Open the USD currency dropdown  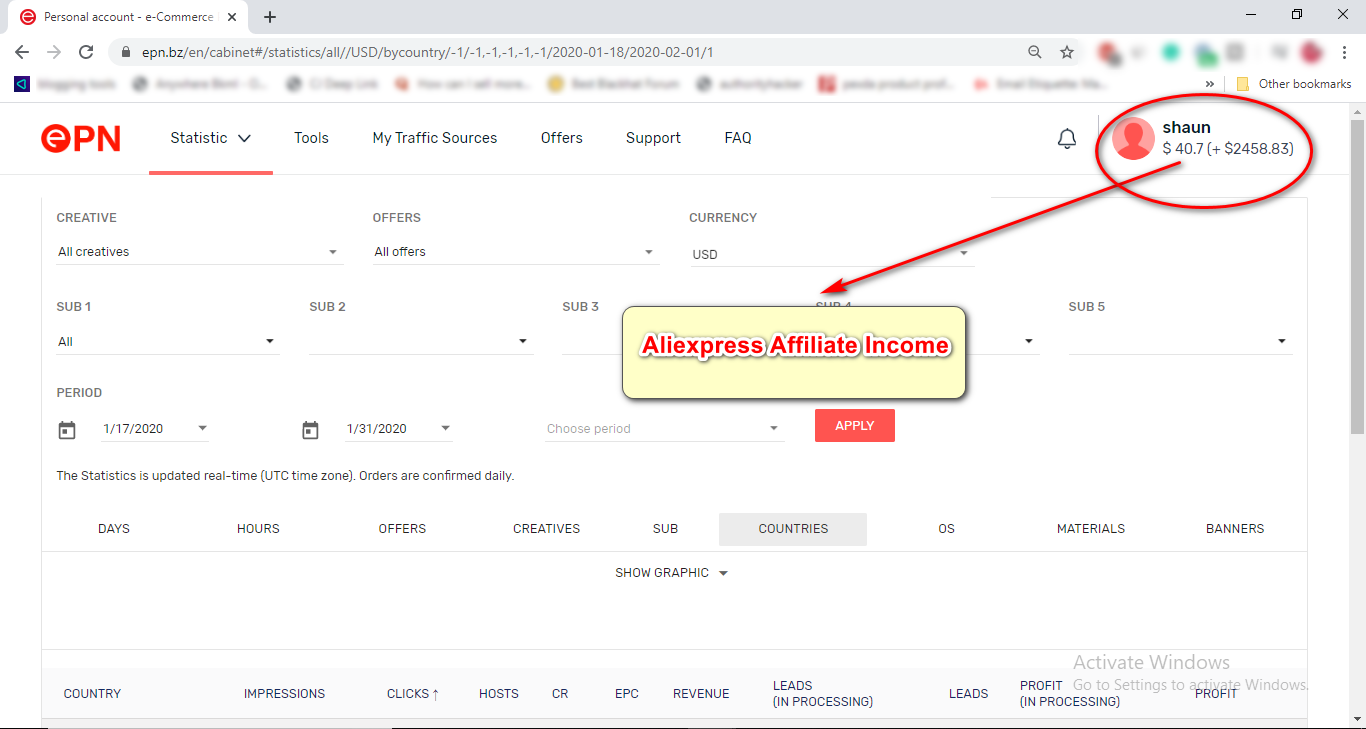pyautogui.click(x=832, y=254)
